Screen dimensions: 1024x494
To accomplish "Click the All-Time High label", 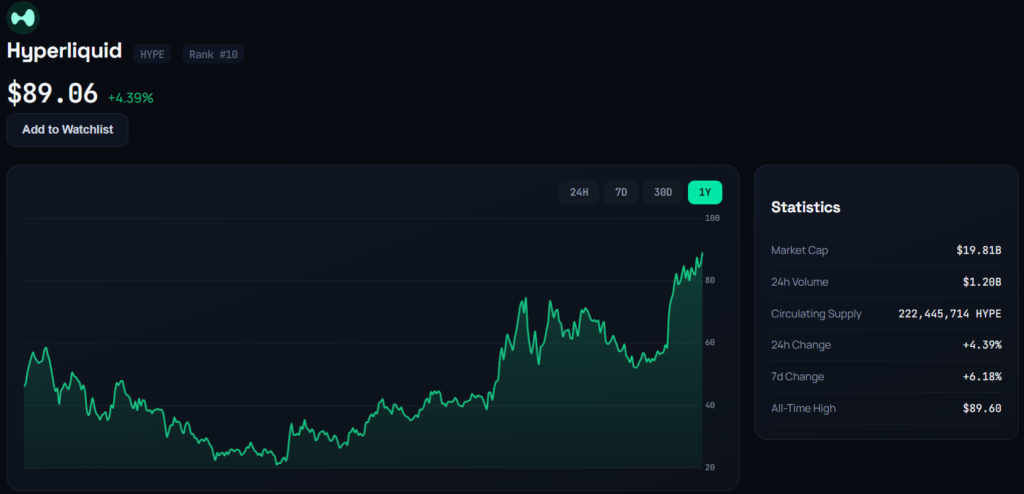I will (803, 408).
